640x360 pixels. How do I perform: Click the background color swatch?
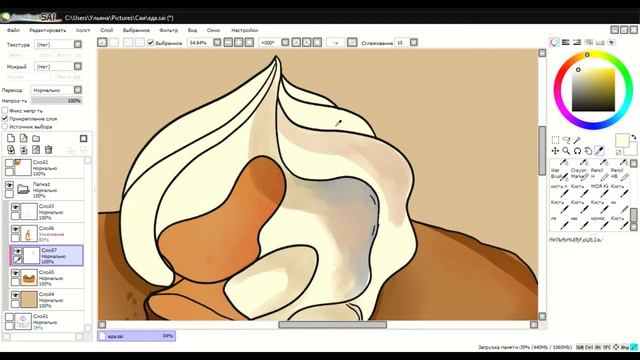point(632,150)
